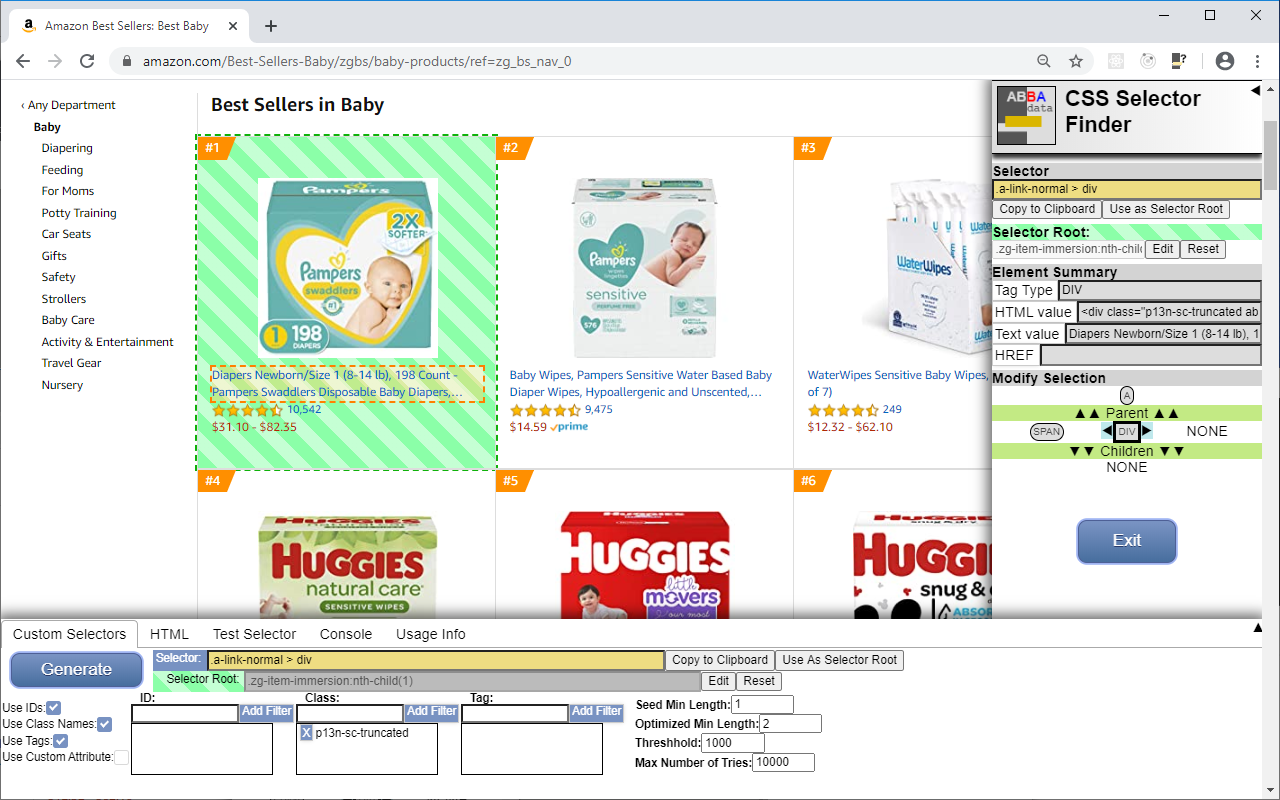Copy to Clipboard in side panel
Viewport: 1280px width, 800px height.
tap(1047, 209)
